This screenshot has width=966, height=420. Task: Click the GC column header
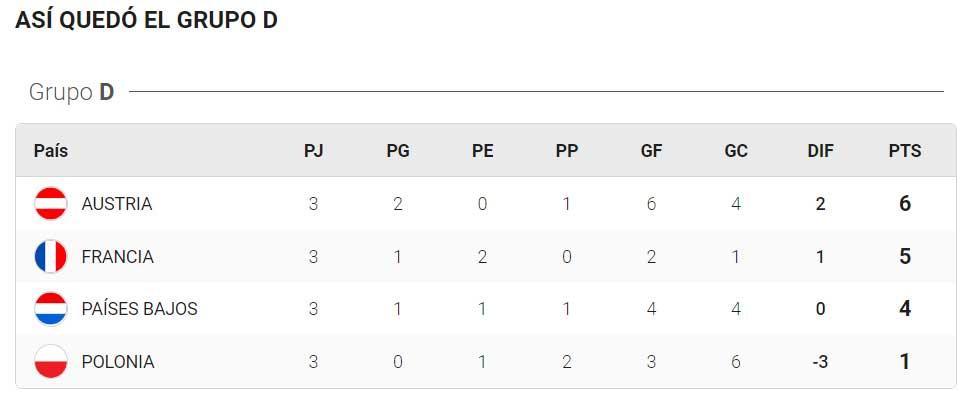click(736, 151)
